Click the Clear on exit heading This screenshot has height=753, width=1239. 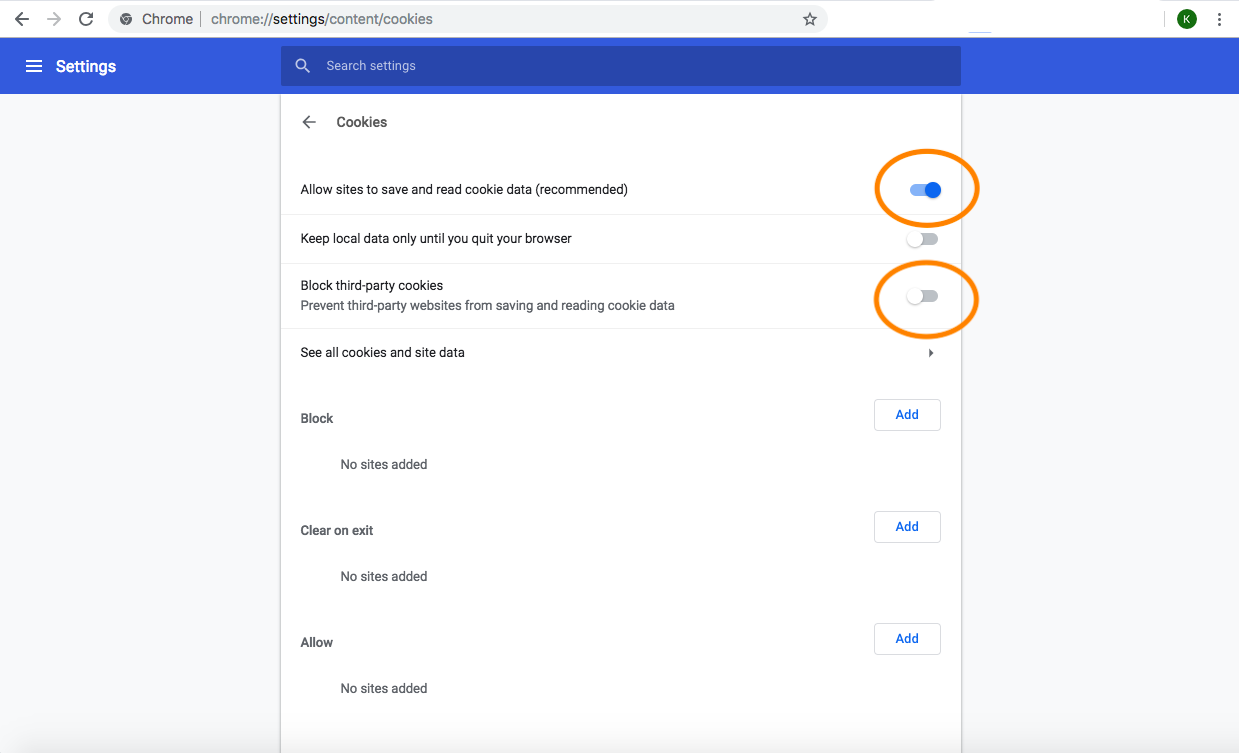pos(337,530)
